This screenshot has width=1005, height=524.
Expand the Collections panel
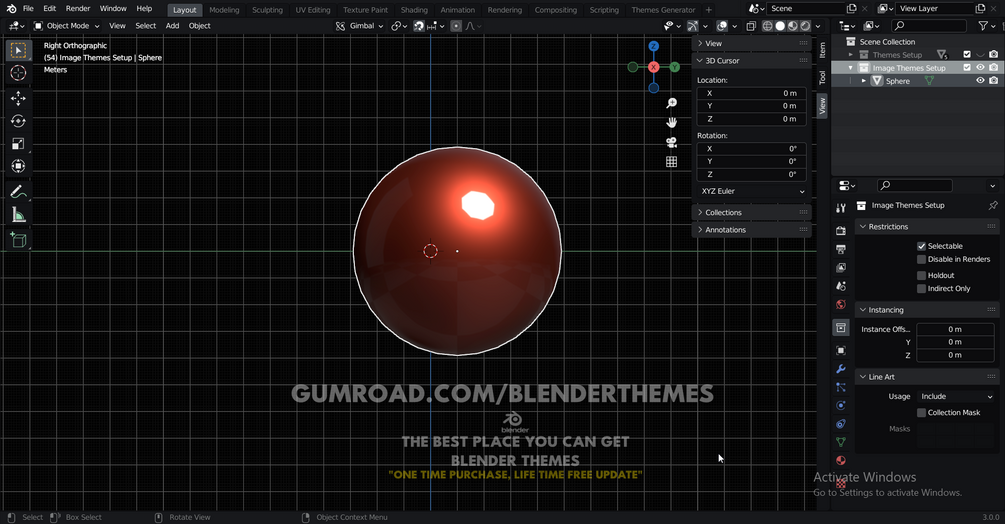pos(751,212)
